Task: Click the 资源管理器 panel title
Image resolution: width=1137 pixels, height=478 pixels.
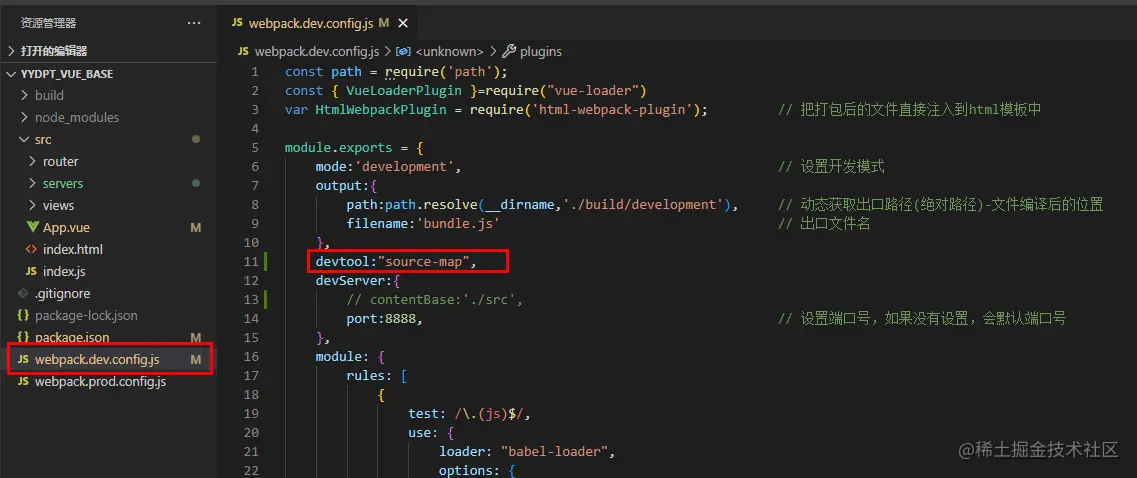Action: point(49,23)
